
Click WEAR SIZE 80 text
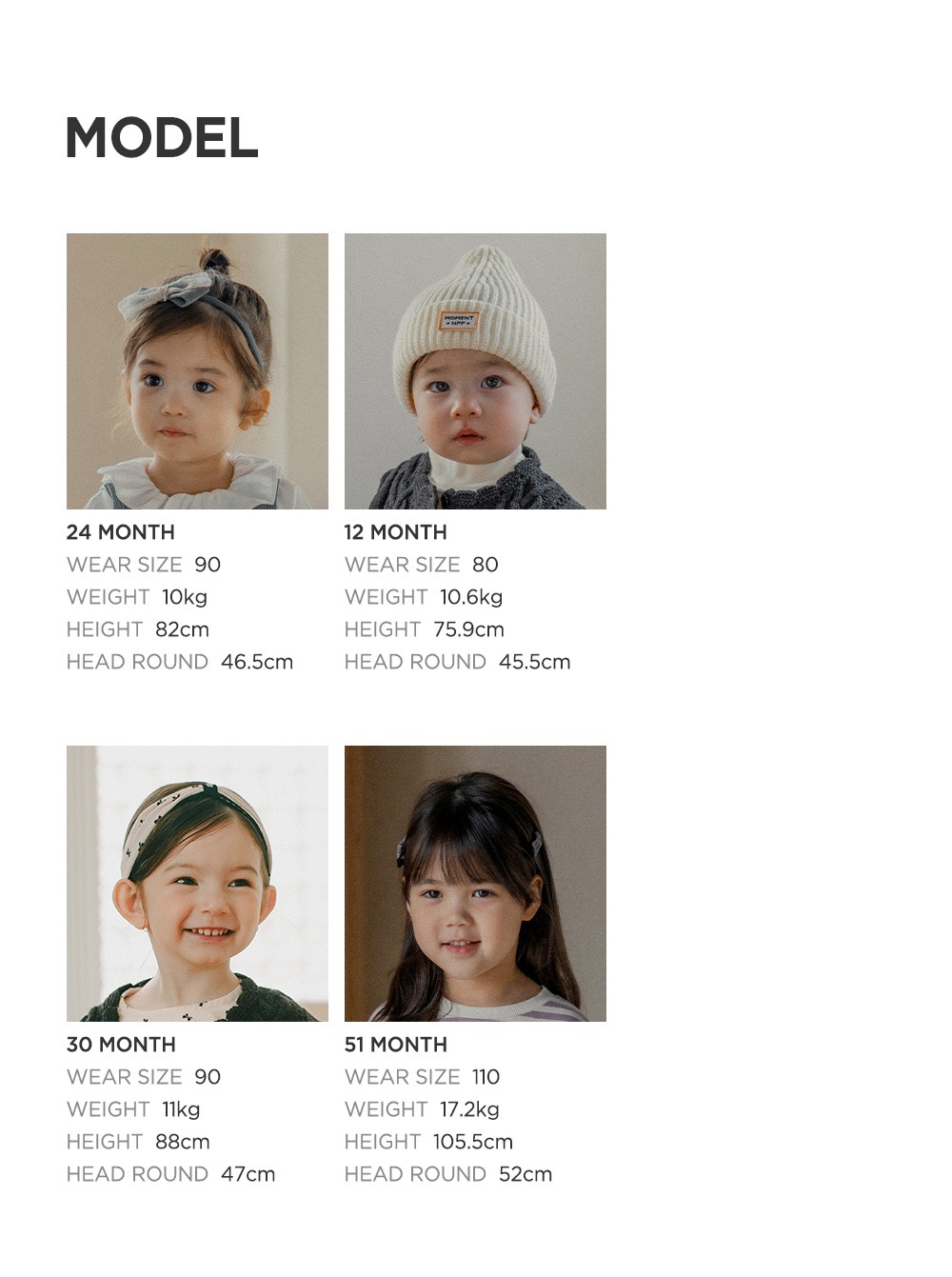click(x=422, y=565)
